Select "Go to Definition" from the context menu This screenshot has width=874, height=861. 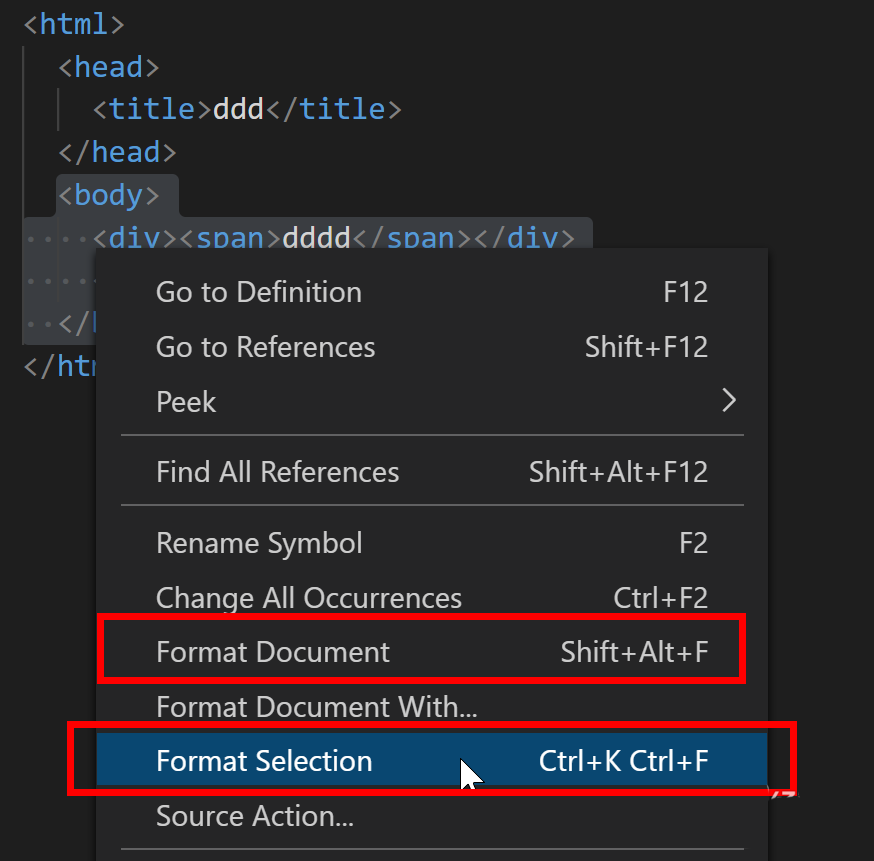point(258,291)
